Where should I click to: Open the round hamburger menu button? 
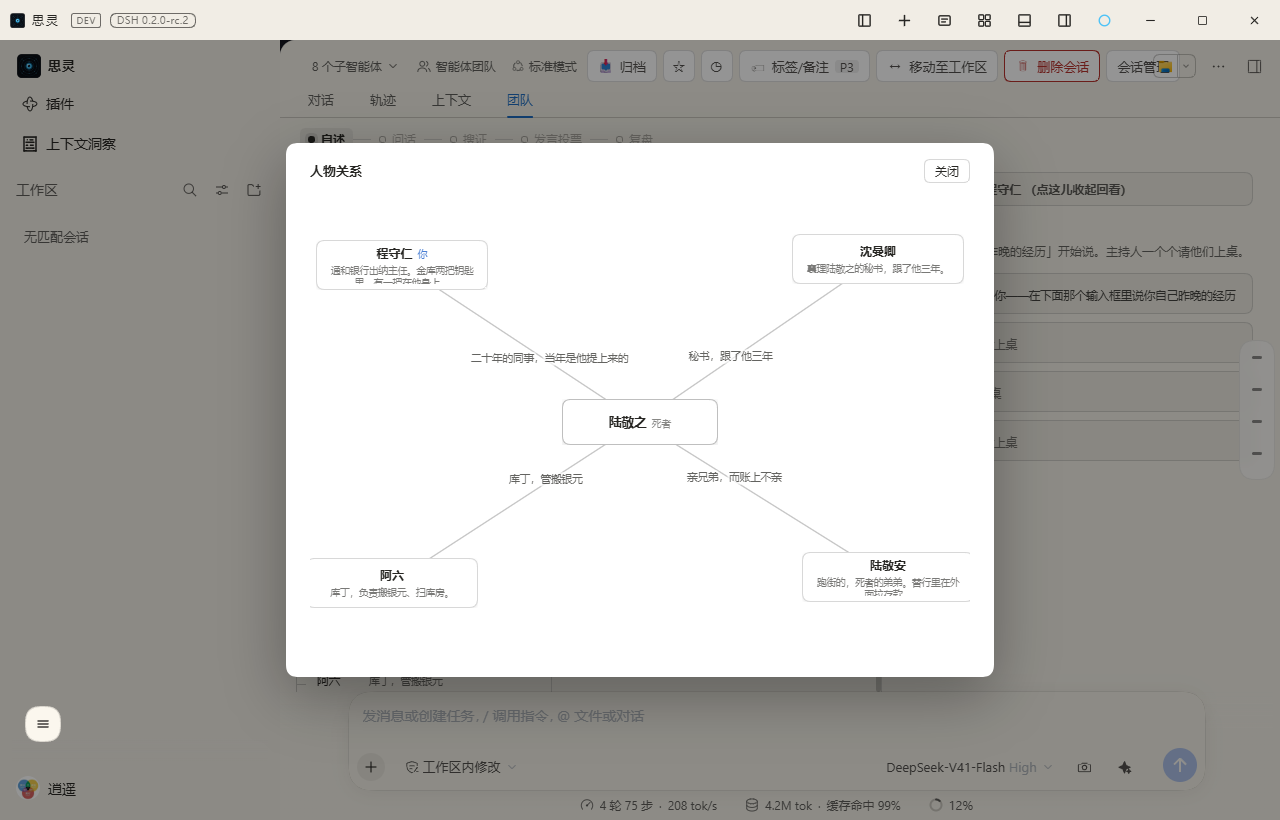click(43, 724)
